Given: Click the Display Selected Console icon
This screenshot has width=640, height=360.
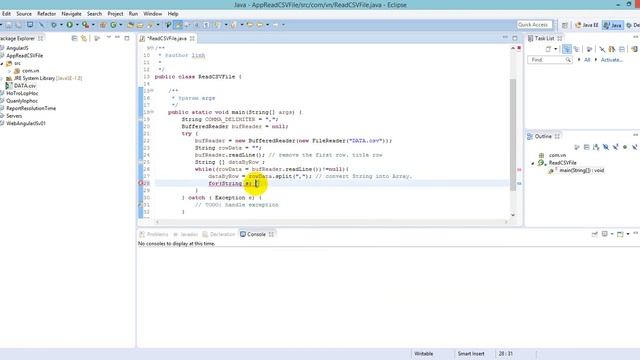Looking at the screenshot, I should [x=604, y=234].
